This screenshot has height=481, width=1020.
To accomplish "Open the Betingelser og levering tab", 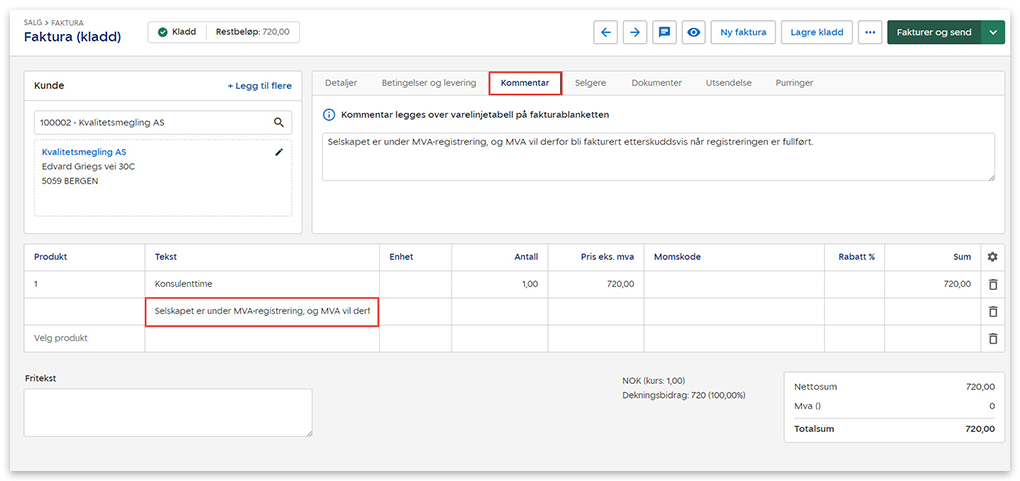I will click(x=428, y=83).
